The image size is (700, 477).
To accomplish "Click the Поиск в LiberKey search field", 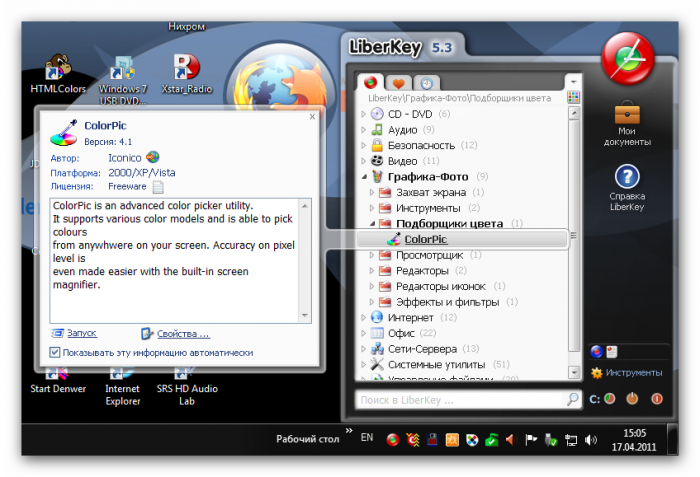I will coord(460,399).
